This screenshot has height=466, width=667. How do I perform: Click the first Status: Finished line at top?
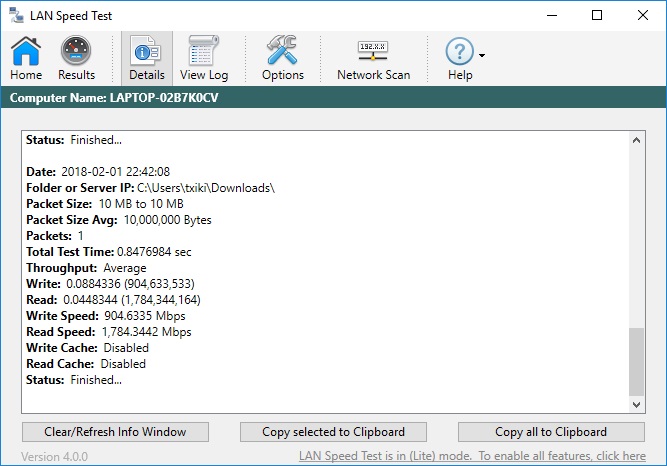tap(74, 140)
